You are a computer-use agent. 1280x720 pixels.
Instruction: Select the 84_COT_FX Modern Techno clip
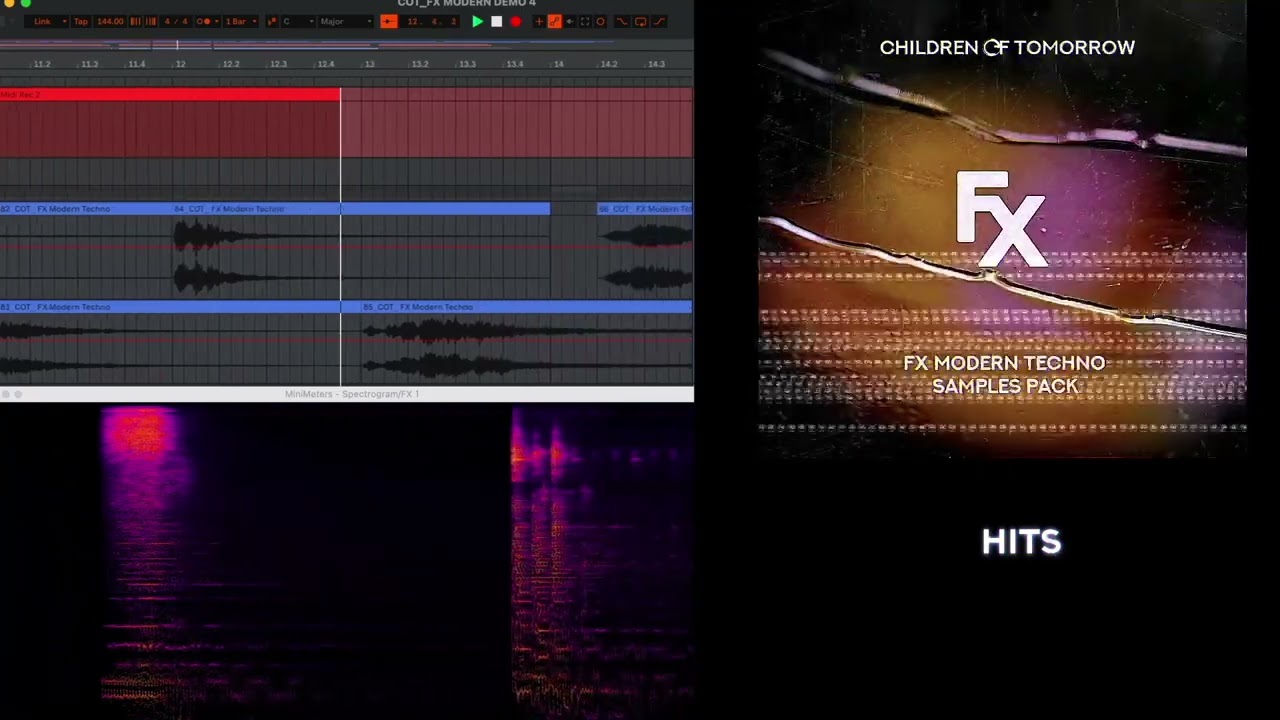(361, 209)
